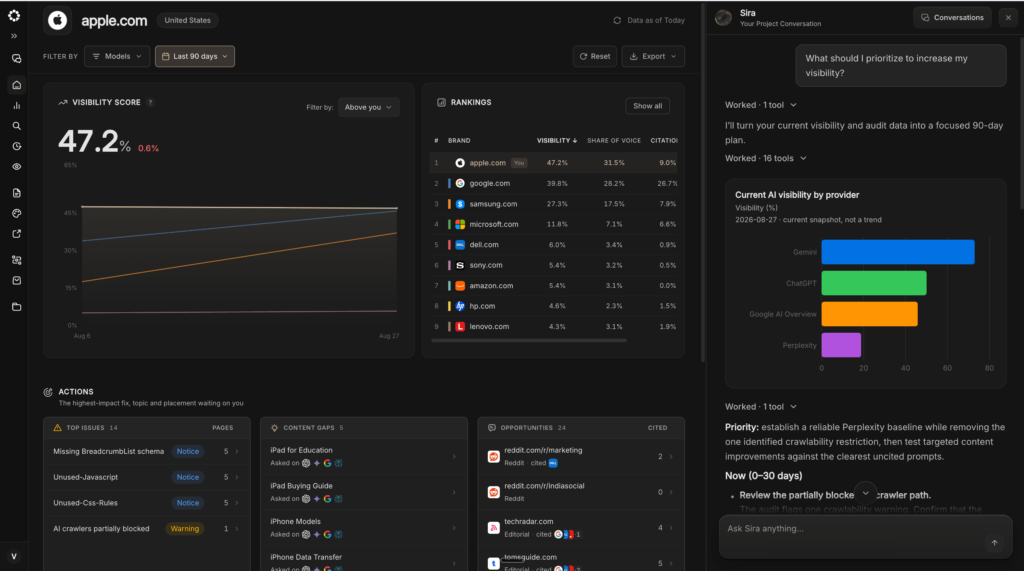Open the palette sidebar icon

[16, 213]
